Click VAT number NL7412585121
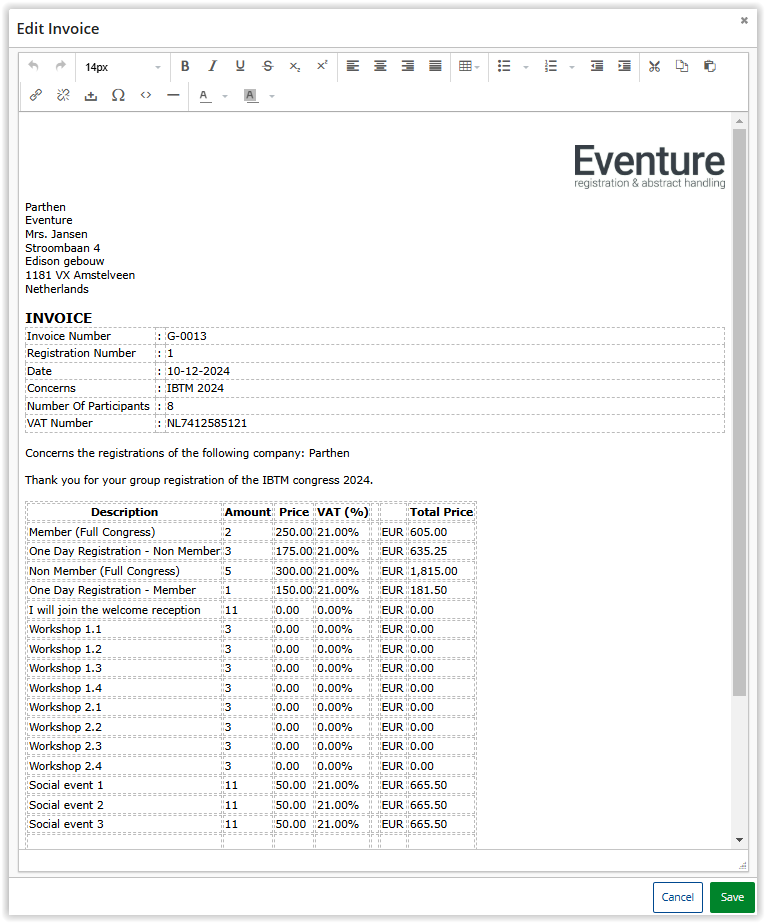The image size is (765, 923). coord(207,423)
